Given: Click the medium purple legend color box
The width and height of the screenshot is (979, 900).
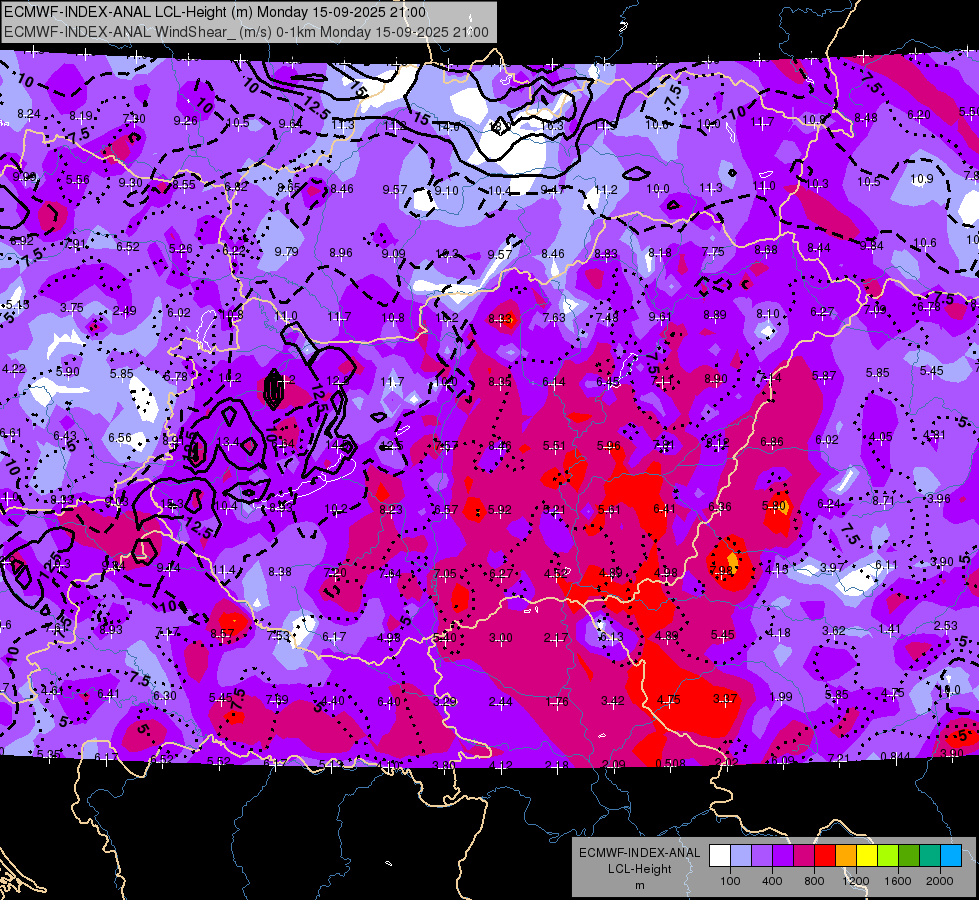Looking at the screenshot, I should [762, 856].
